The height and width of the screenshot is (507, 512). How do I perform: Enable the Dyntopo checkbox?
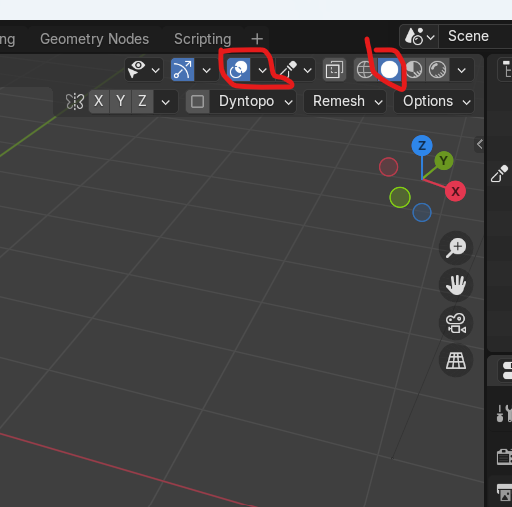point(198,101)
